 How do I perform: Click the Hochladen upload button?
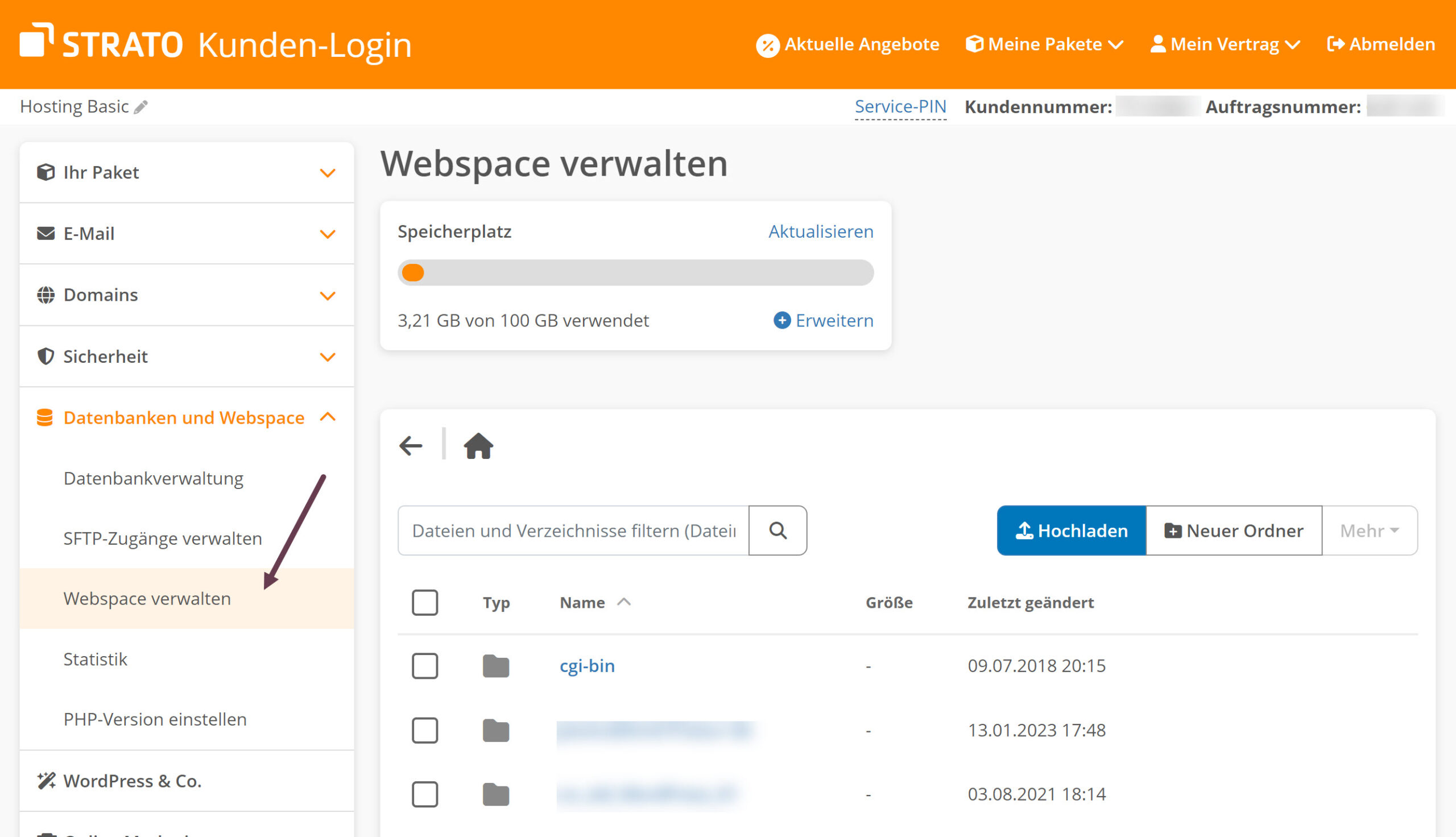click(1072, 530)
